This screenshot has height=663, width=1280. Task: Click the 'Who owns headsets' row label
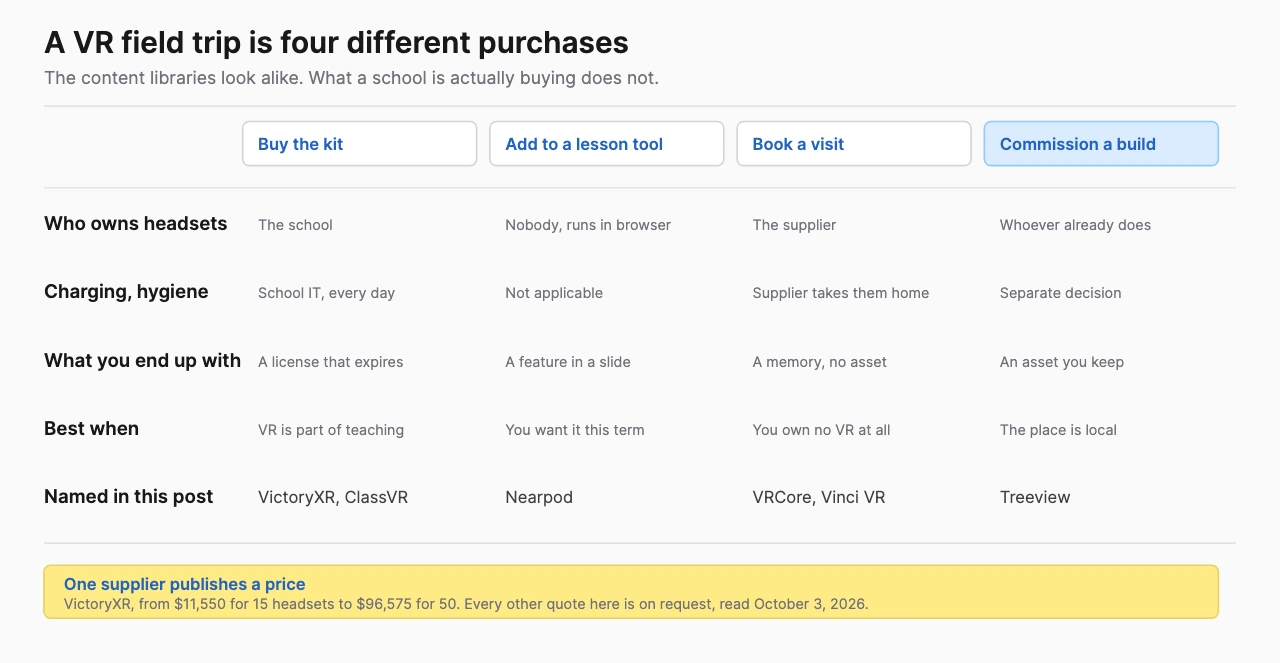pos(136,224)
